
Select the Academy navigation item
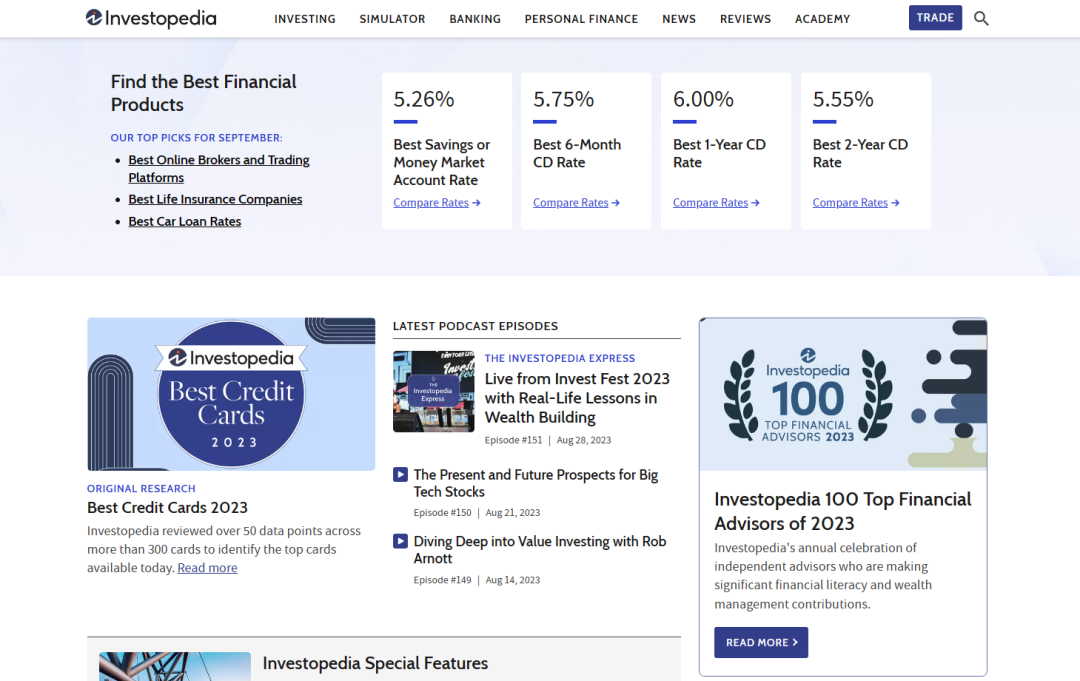(x=822, y=19)
